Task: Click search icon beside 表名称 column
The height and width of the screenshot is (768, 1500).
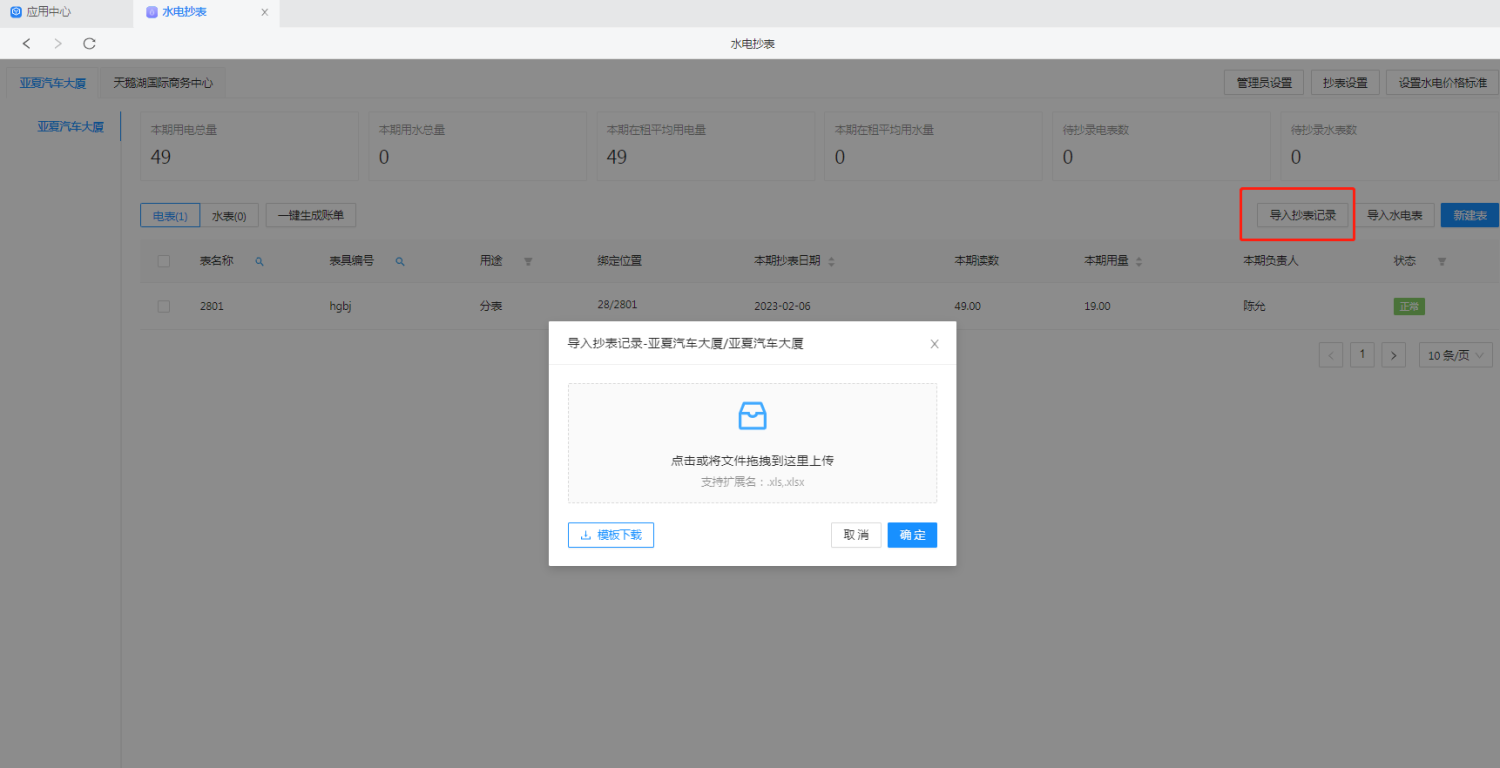Action: (259, 261)
